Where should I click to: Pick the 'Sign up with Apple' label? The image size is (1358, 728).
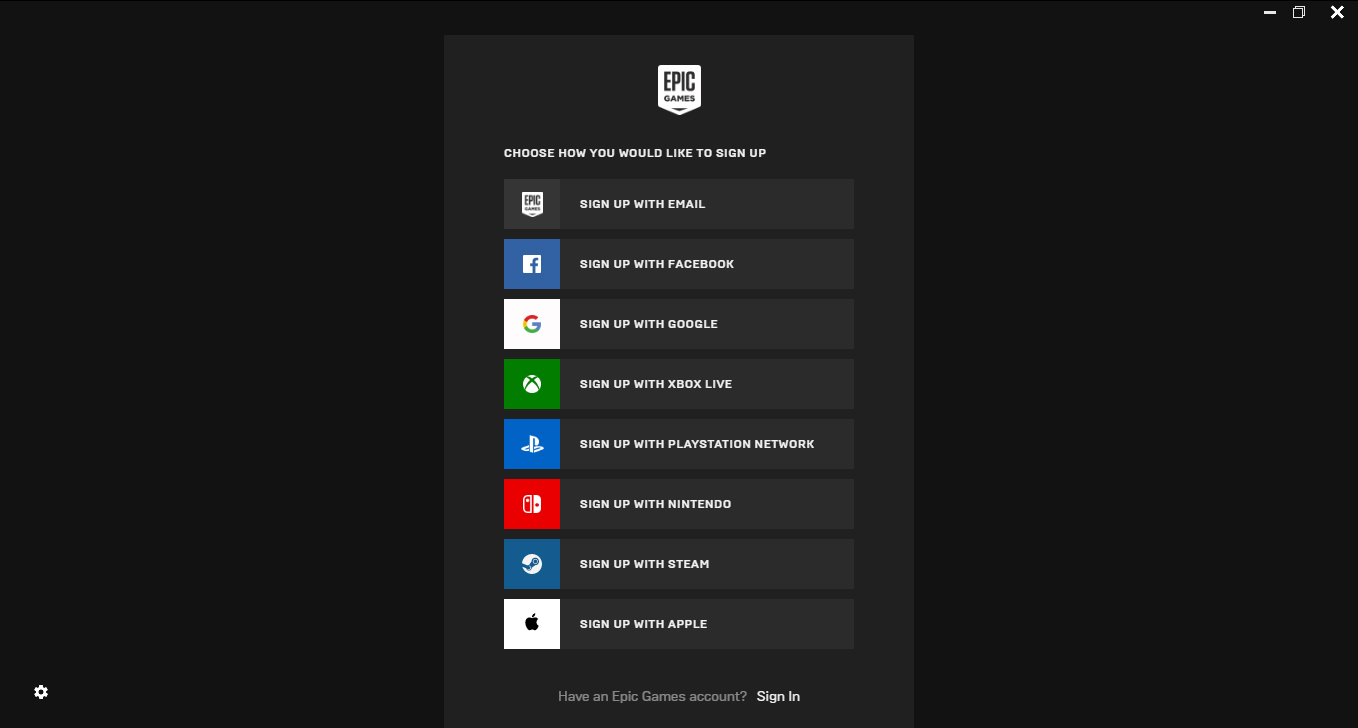(643, 624)
